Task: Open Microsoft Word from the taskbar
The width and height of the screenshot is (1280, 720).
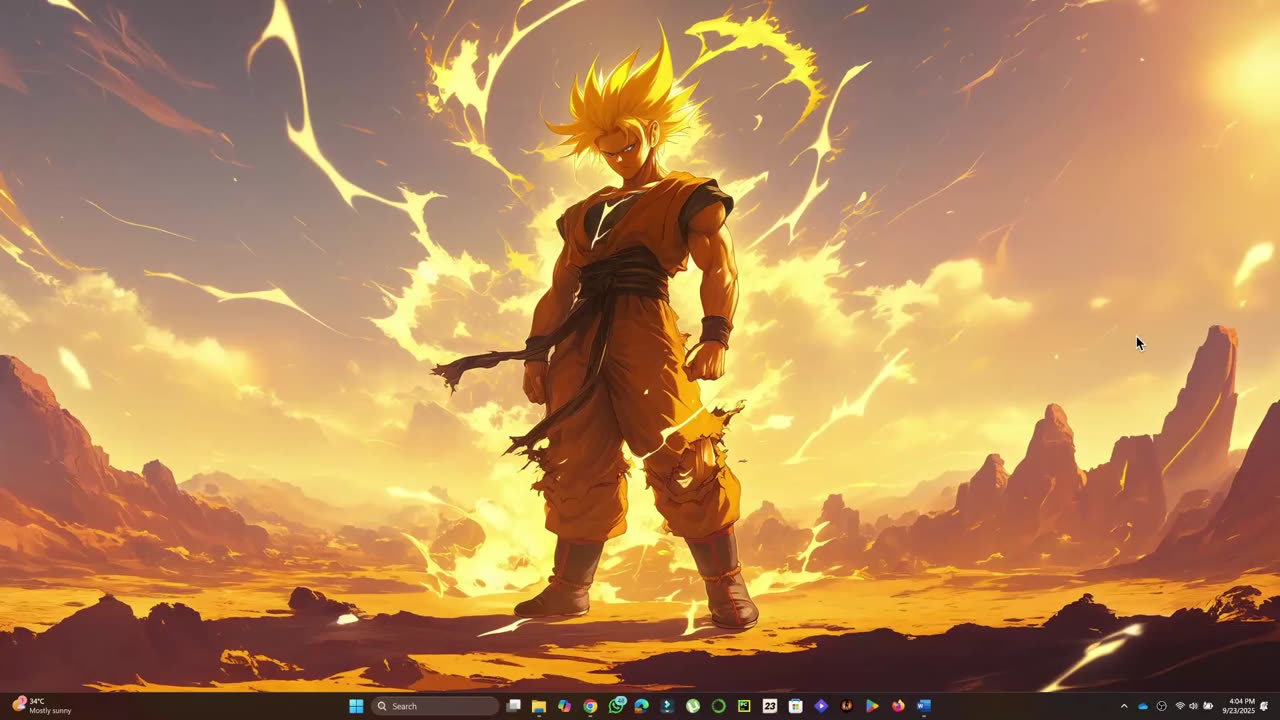Action: tap(924, 706)
